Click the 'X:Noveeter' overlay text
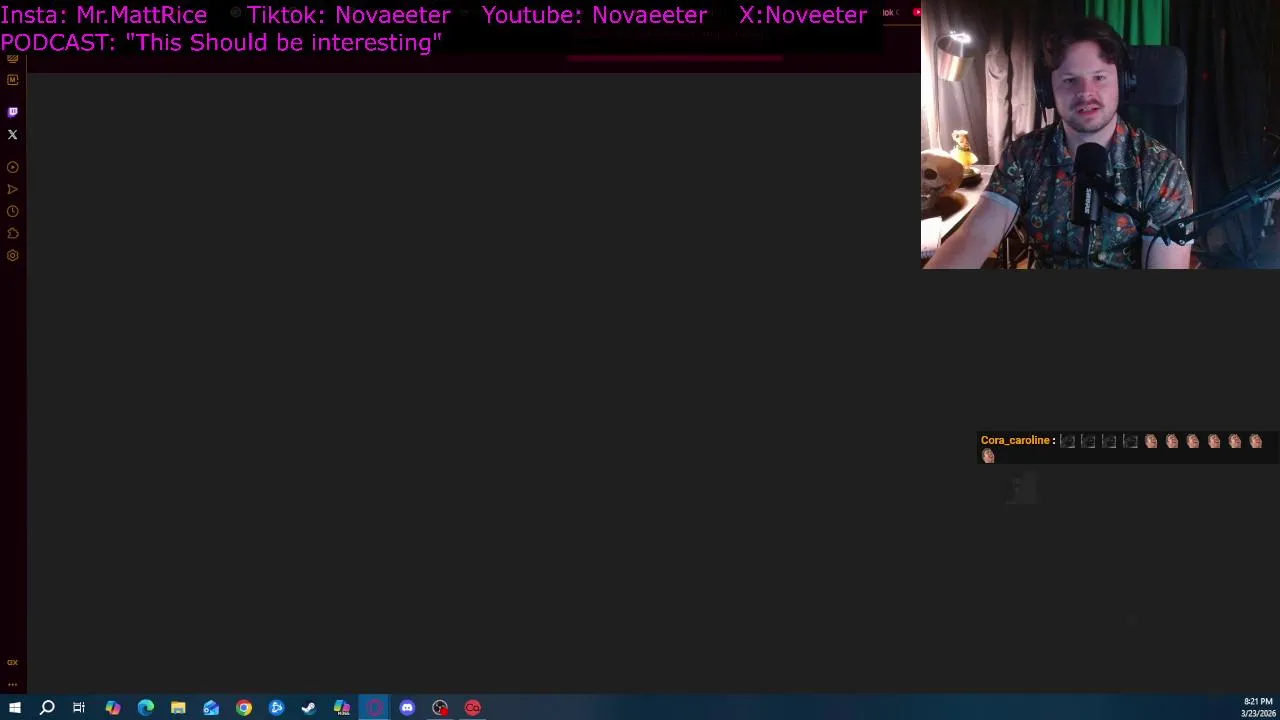 pos(803,15)
